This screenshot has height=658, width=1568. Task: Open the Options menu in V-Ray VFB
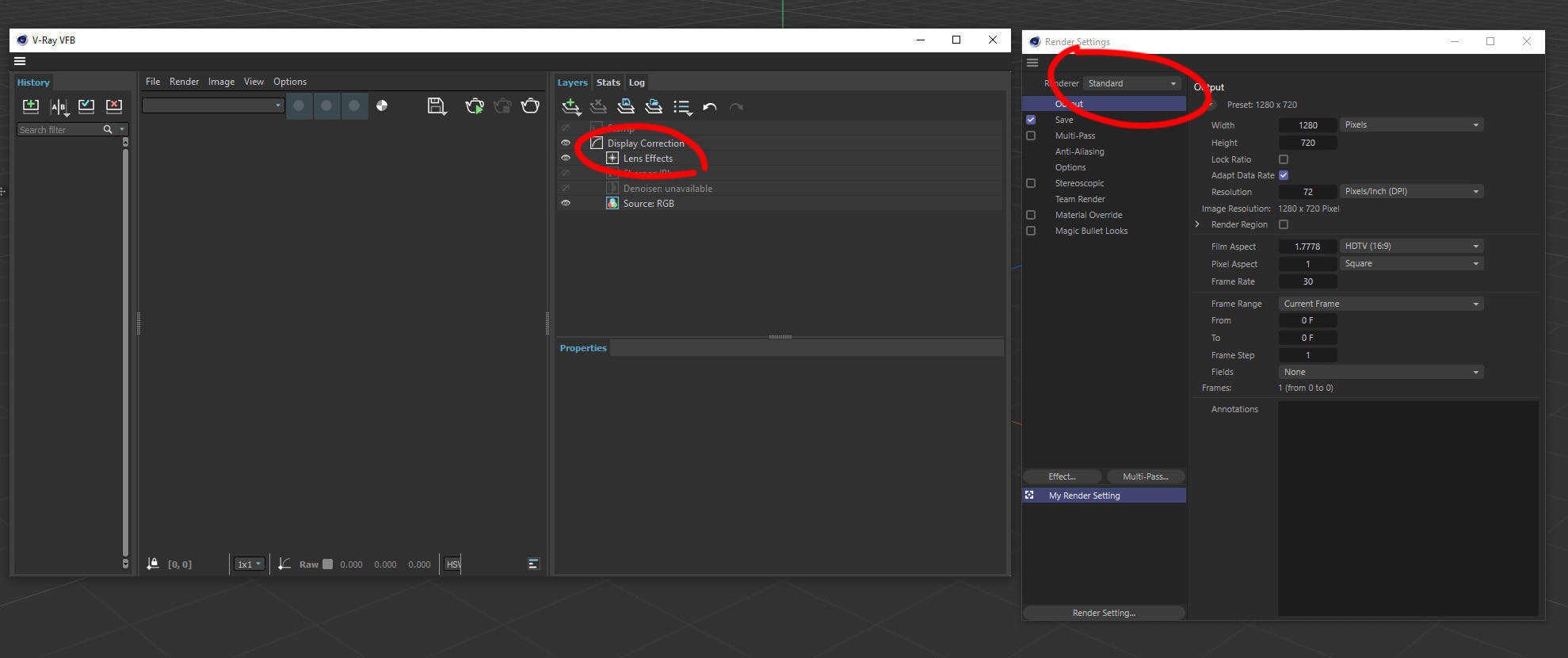[x=290, y=82]
